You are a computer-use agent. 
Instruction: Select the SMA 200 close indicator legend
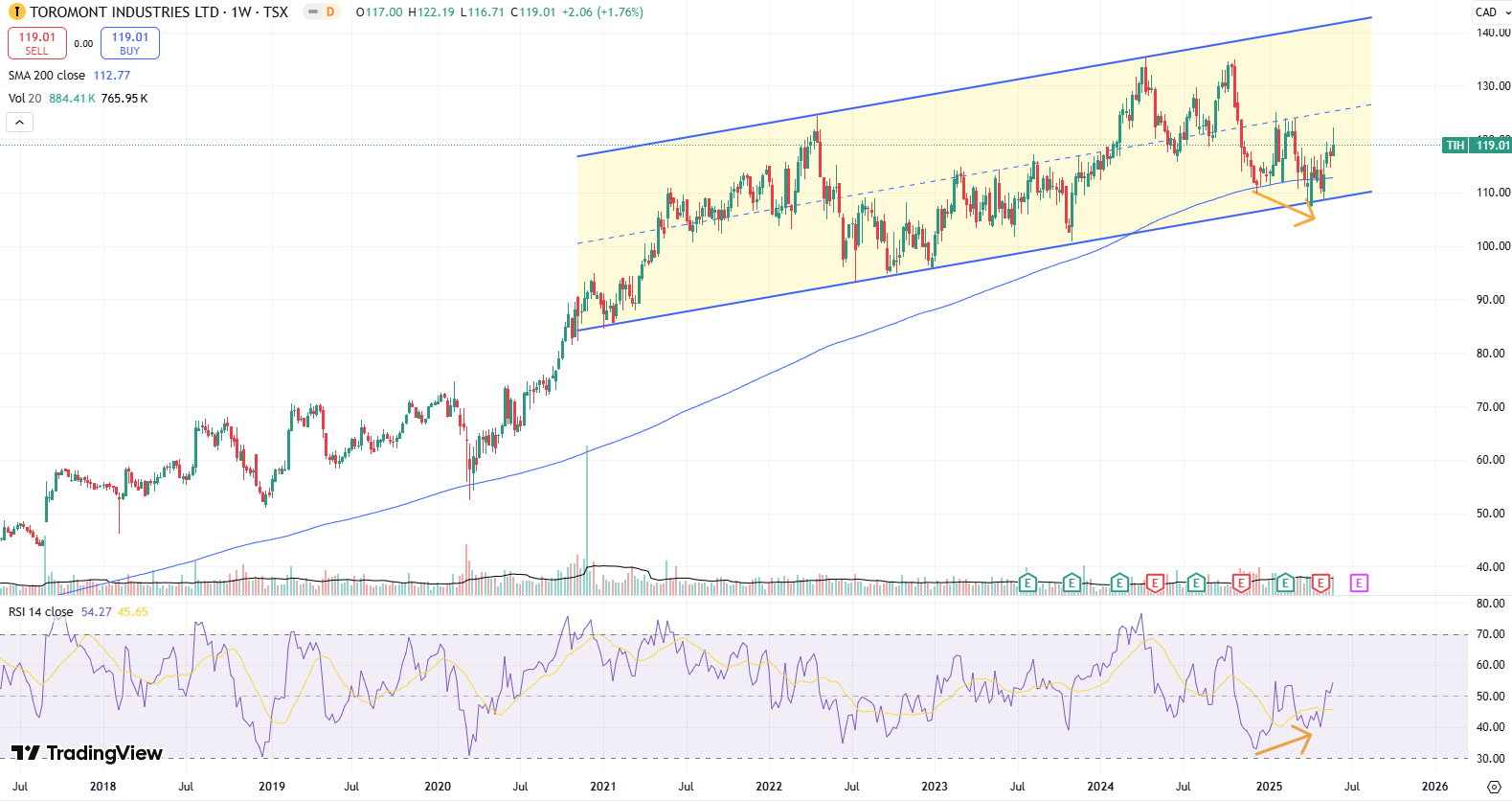click(x=47, y=76)
